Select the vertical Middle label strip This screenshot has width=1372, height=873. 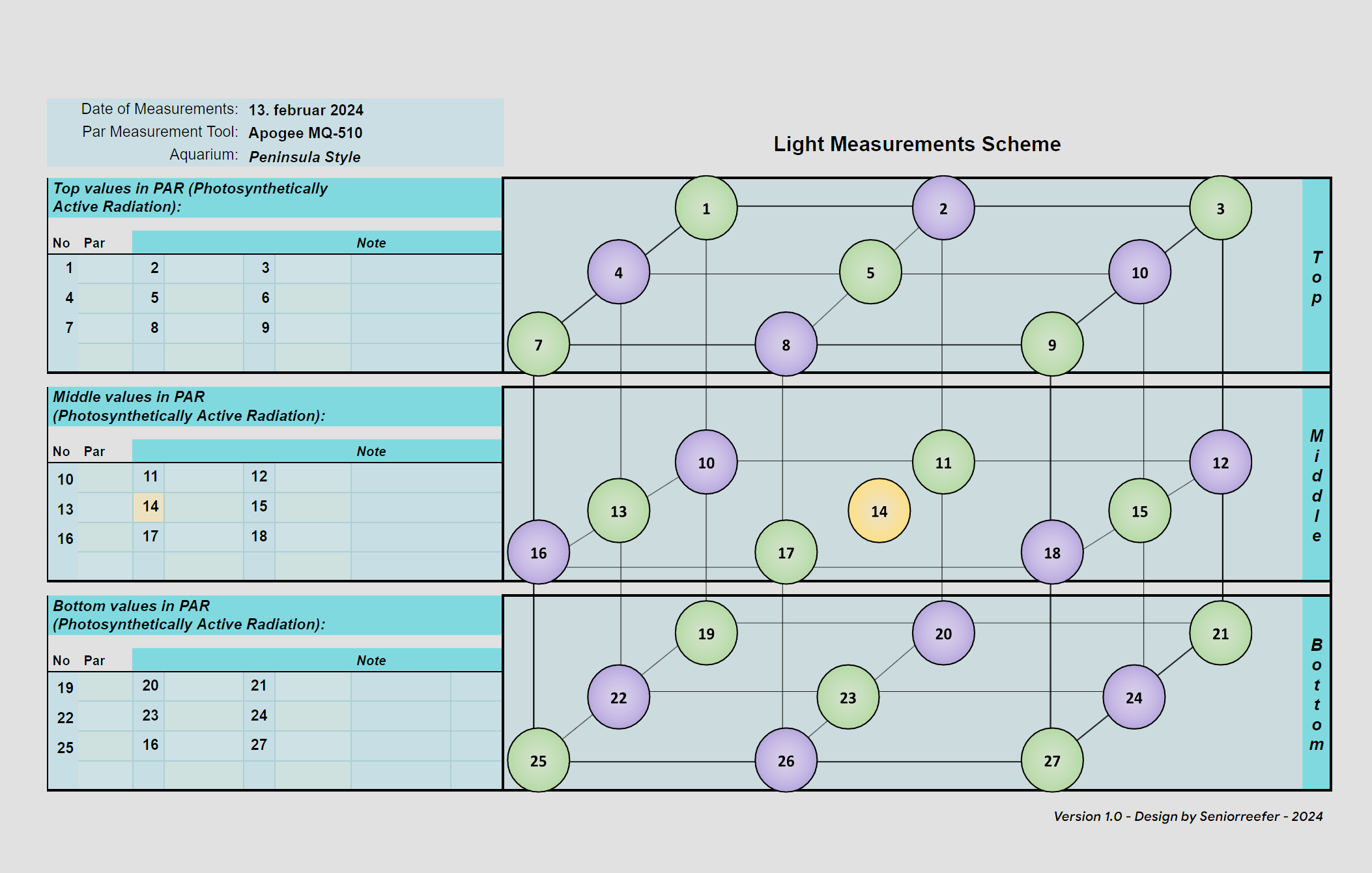click(x=1316, y=485)
